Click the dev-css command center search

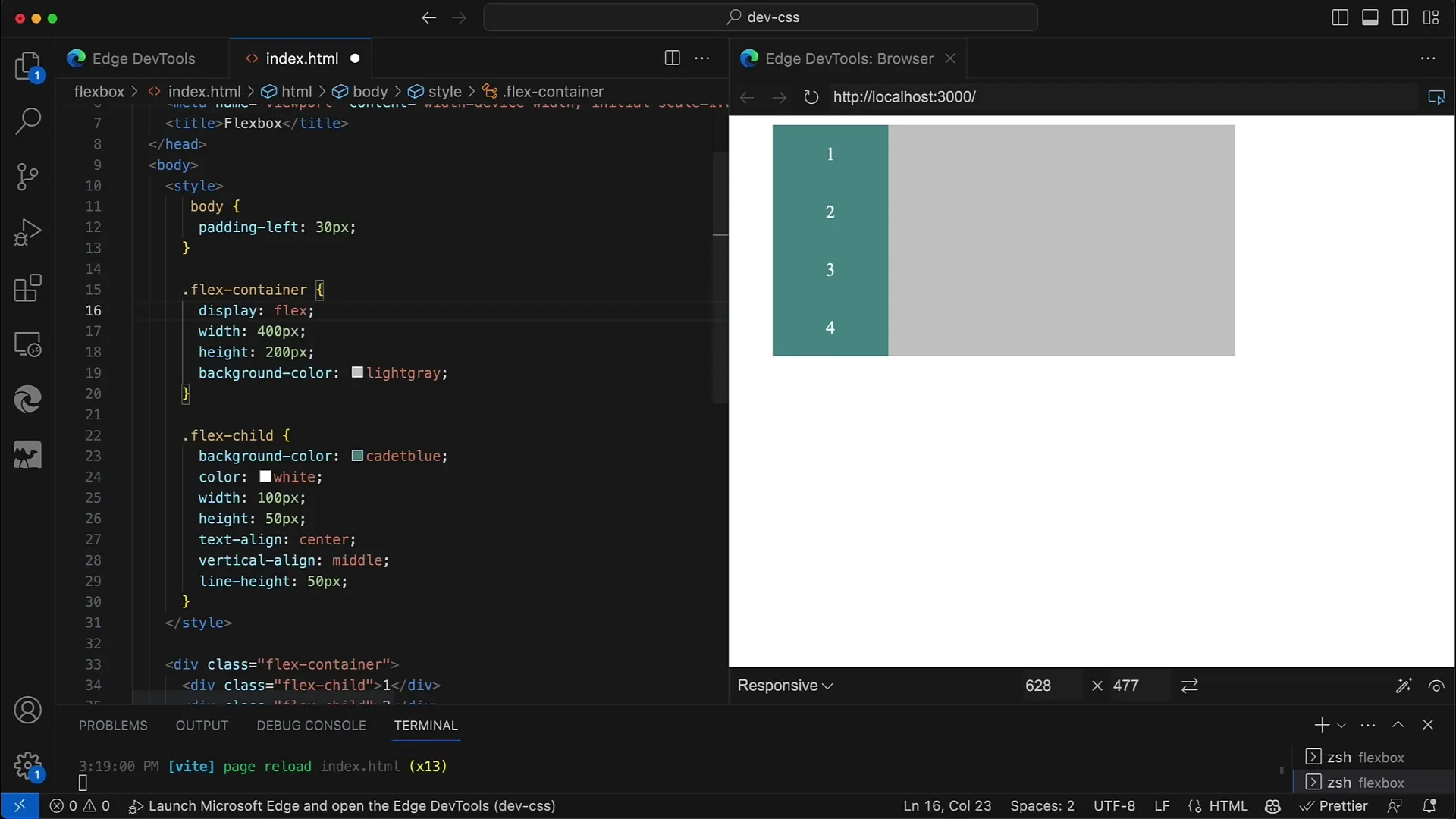[761, 17]
